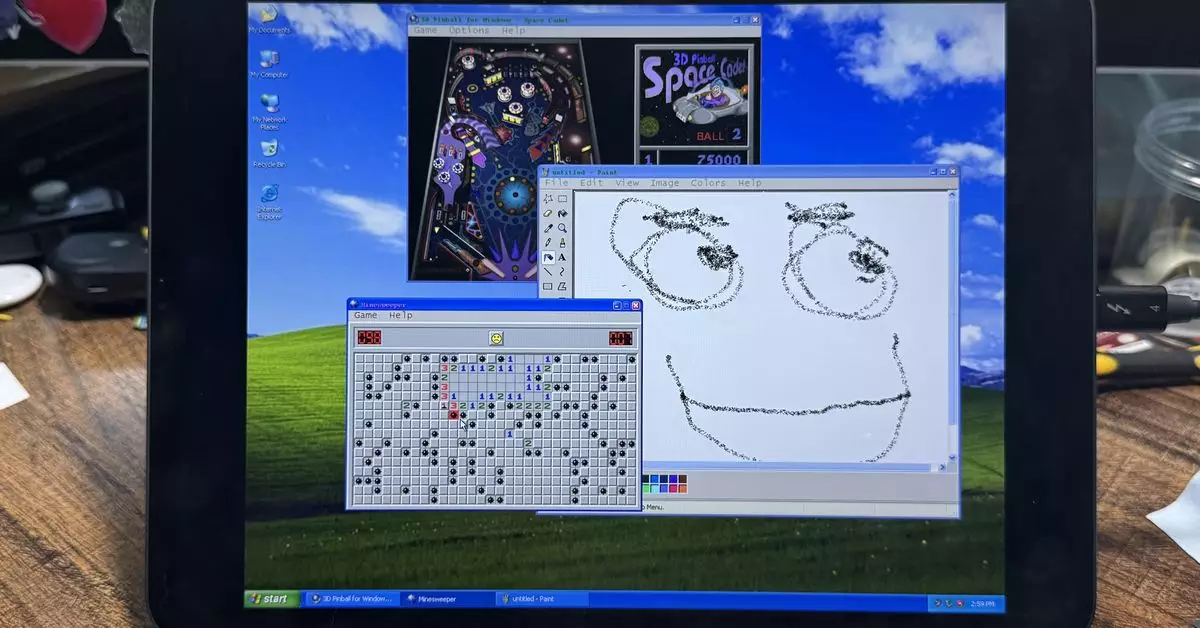Open the Start menu
The width and height of the screenshot is (1200, 628).
coord(271,599)
